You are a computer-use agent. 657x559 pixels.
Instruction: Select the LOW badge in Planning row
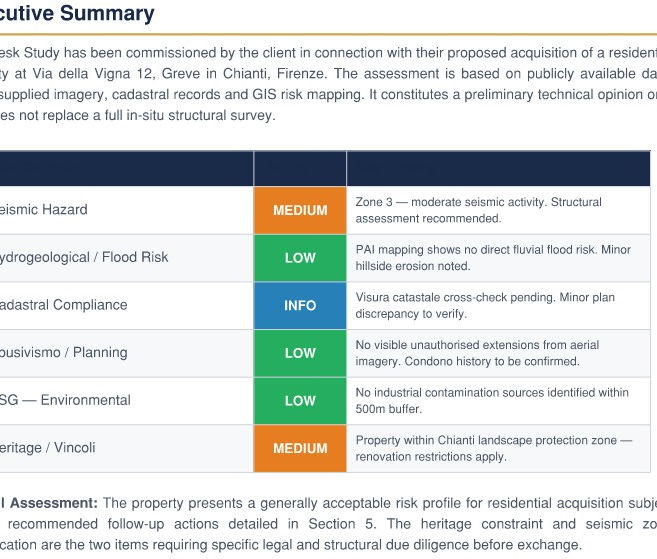(x=300, y=353)
